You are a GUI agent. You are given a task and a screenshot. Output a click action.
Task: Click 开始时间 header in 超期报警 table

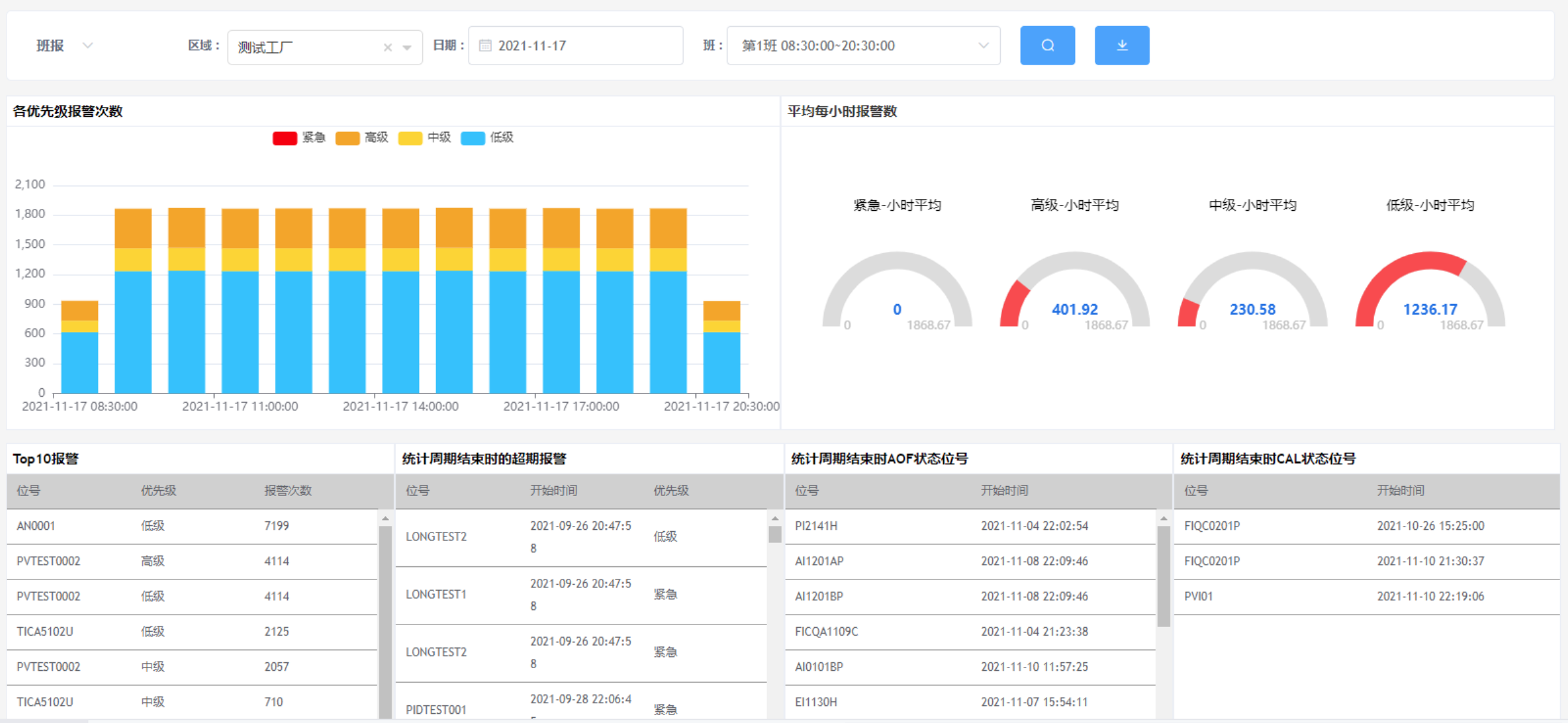554,491
